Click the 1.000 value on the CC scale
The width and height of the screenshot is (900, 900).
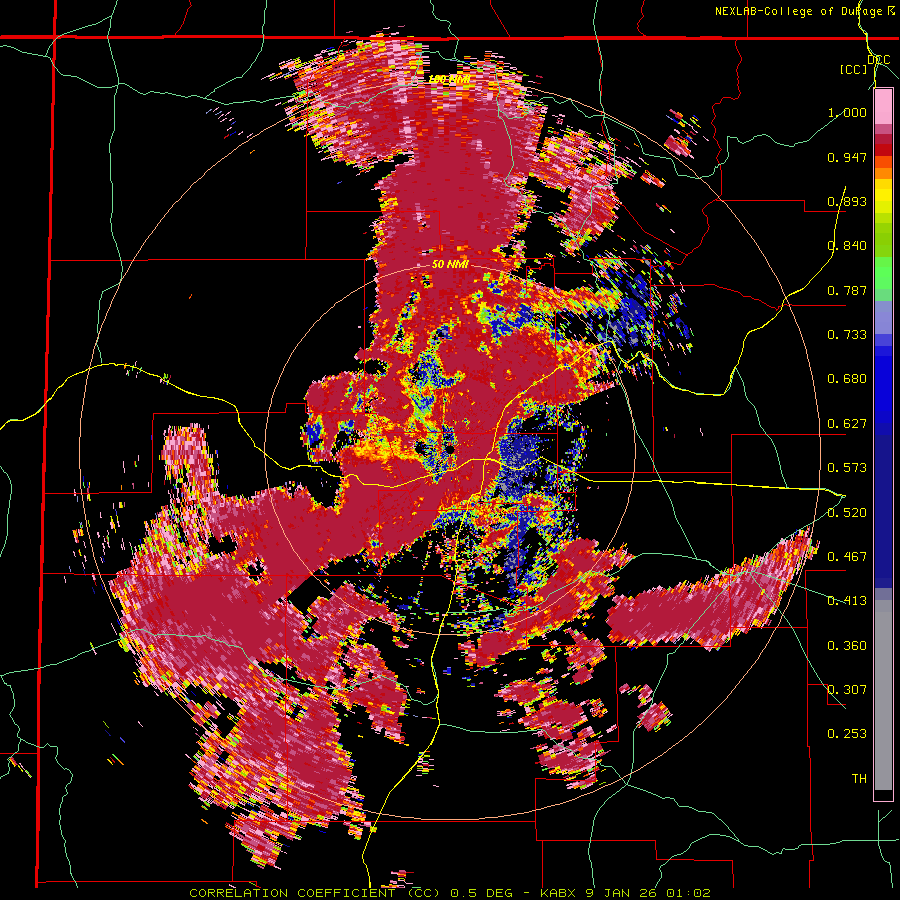(847, 112)
